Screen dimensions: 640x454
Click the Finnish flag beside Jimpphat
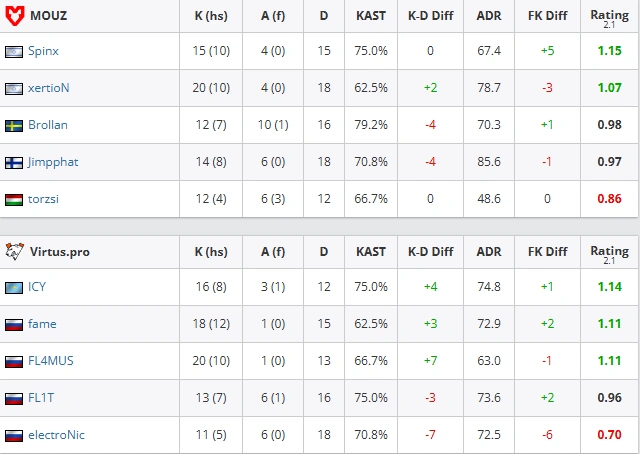pyautogui.click(x=14, y=162)
